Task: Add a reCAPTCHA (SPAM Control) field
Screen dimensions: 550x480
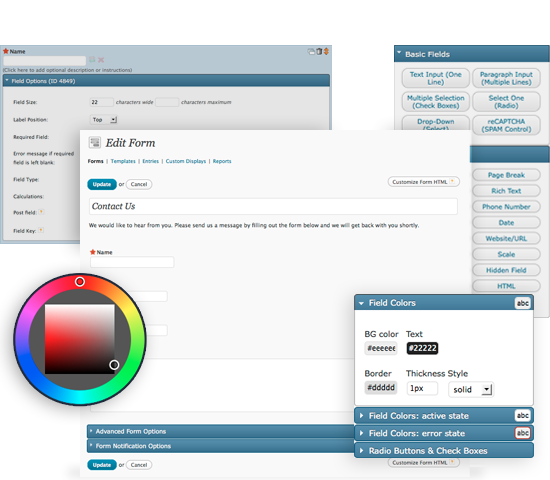Action: (x=506, y=125)
